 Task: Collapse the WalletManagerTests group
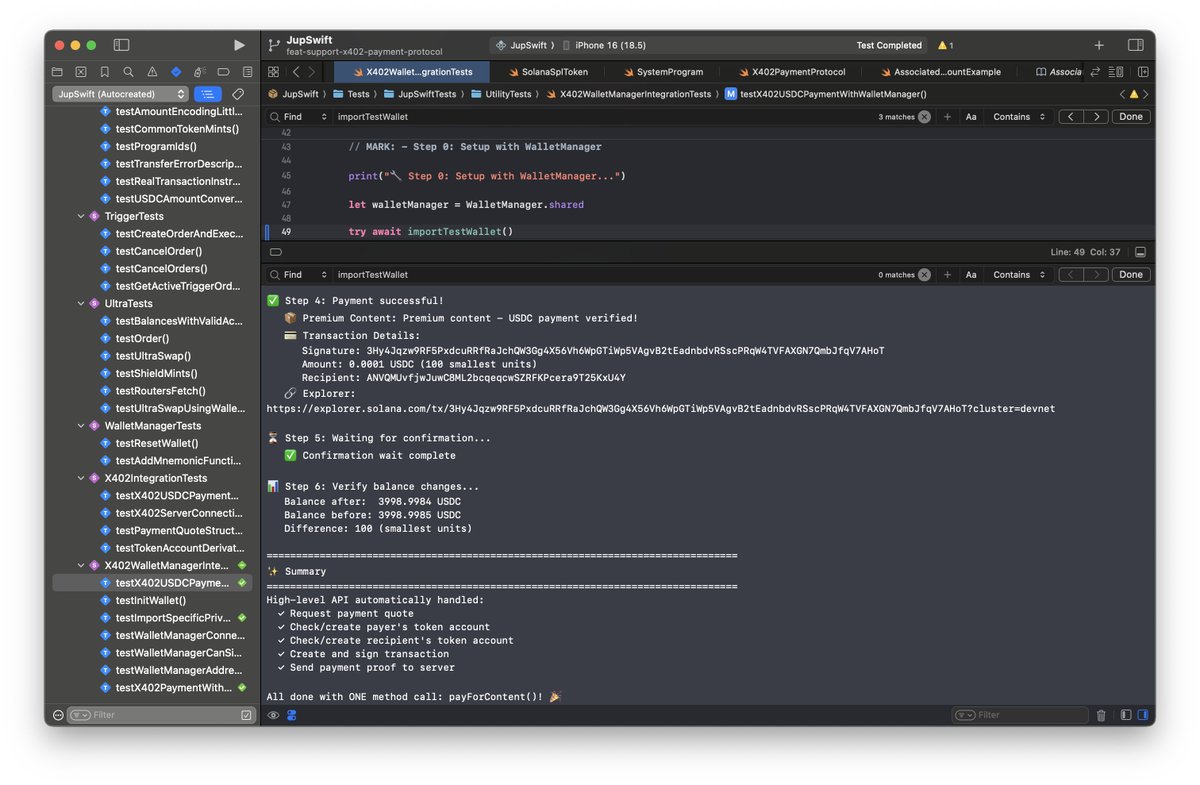[x=81, y=425]
